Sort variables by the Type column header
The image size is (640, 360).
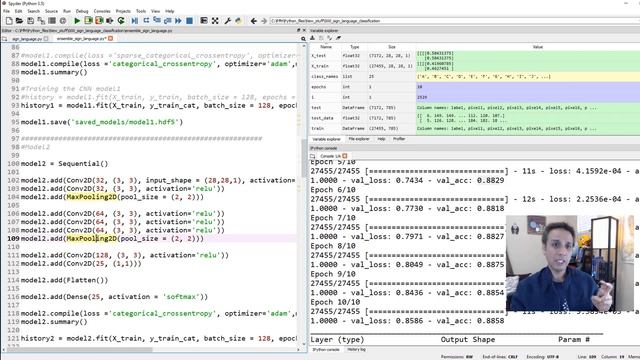click(355, 47)
